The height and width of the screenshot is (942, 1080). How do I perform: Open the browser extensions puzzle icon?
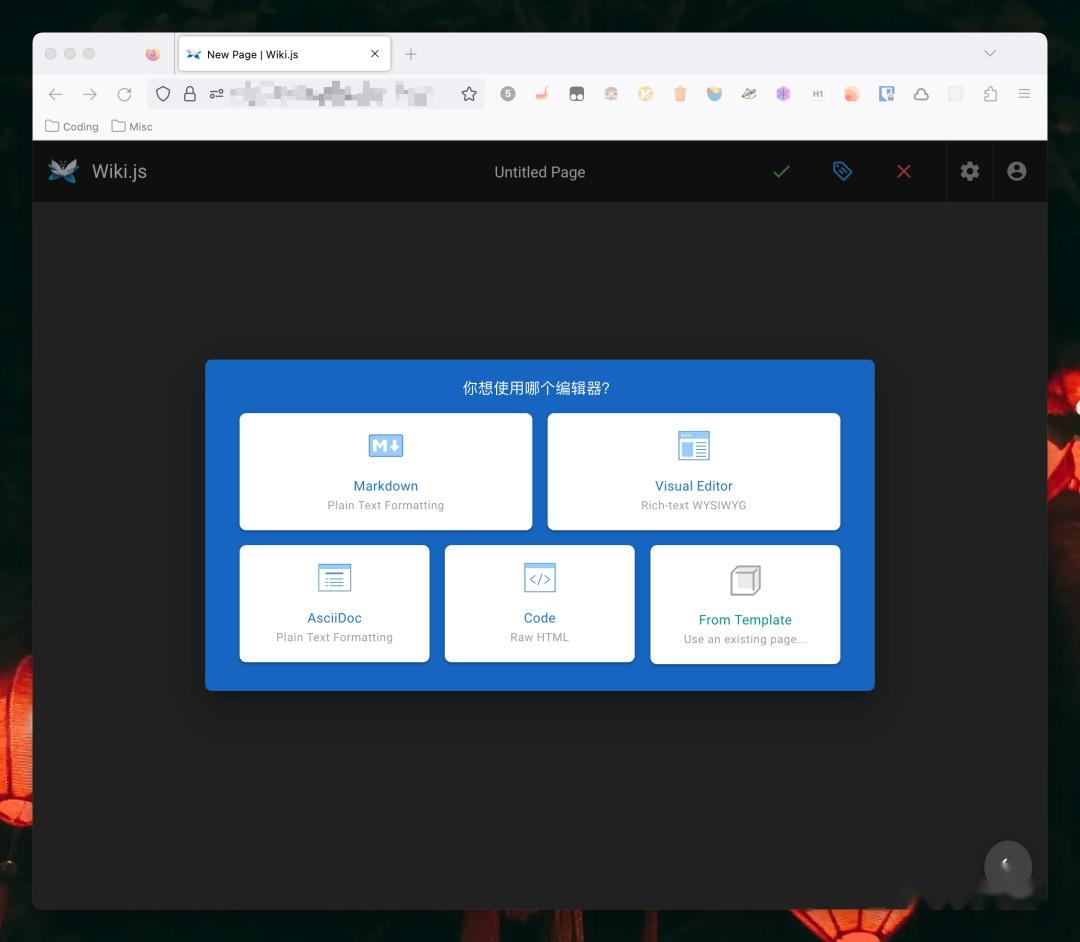(990, 94)
